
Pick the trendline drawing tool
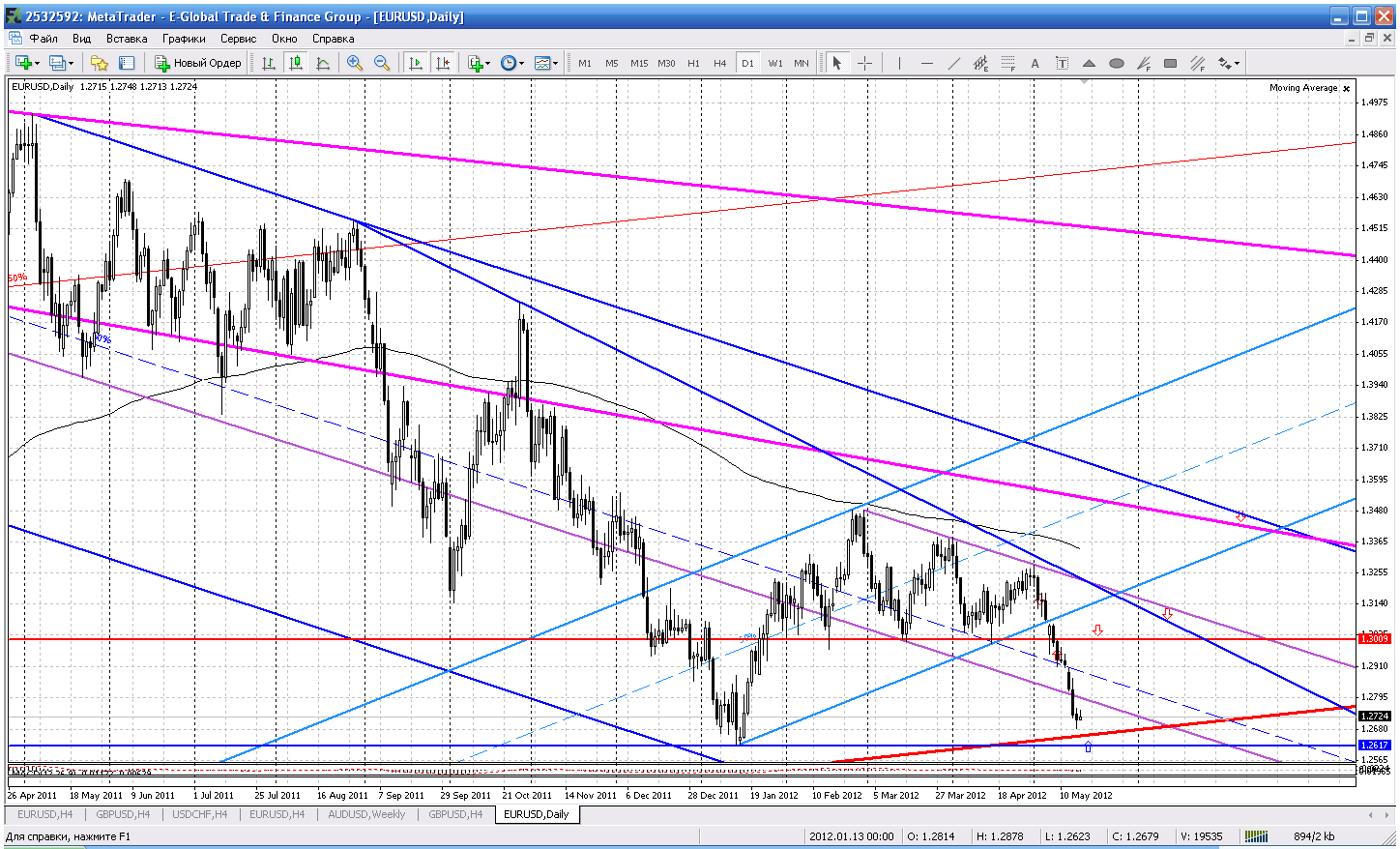click(x=954, y=63)
